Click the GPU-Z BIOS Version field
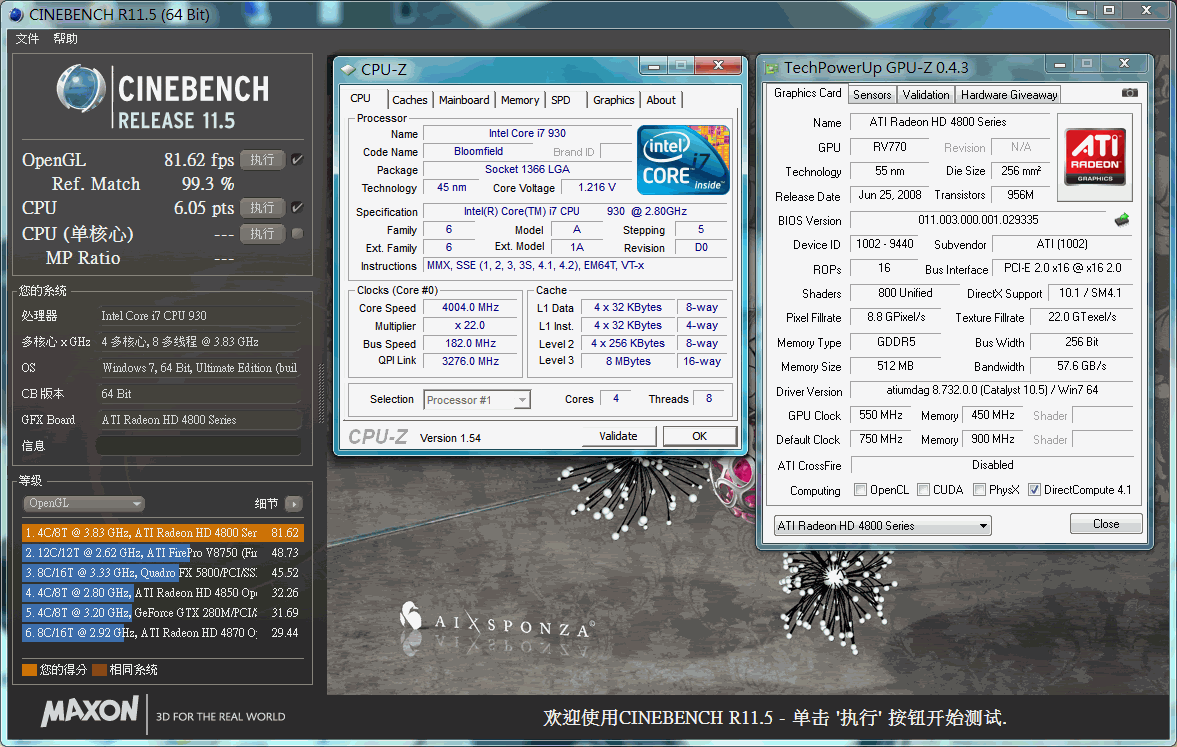 [978, 220]
